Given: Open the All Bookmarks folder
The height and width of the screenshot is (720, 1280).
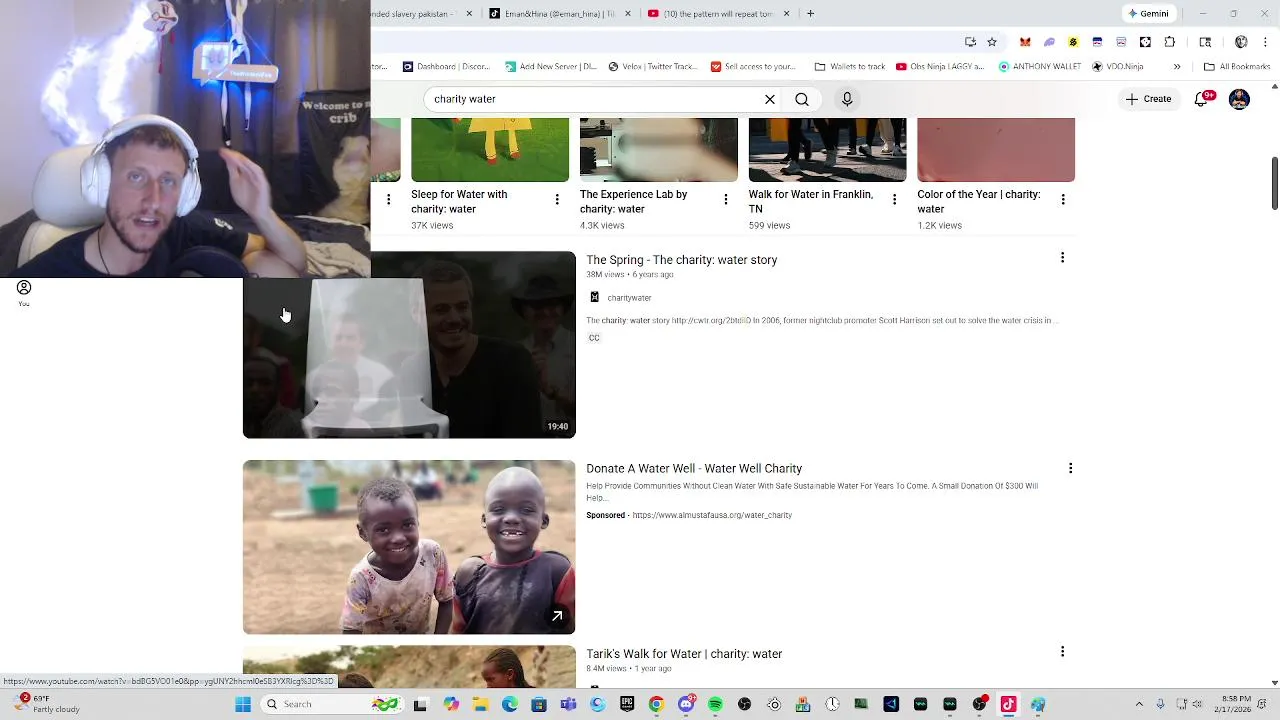Looking at the screenshot, I should (1237, 67).
